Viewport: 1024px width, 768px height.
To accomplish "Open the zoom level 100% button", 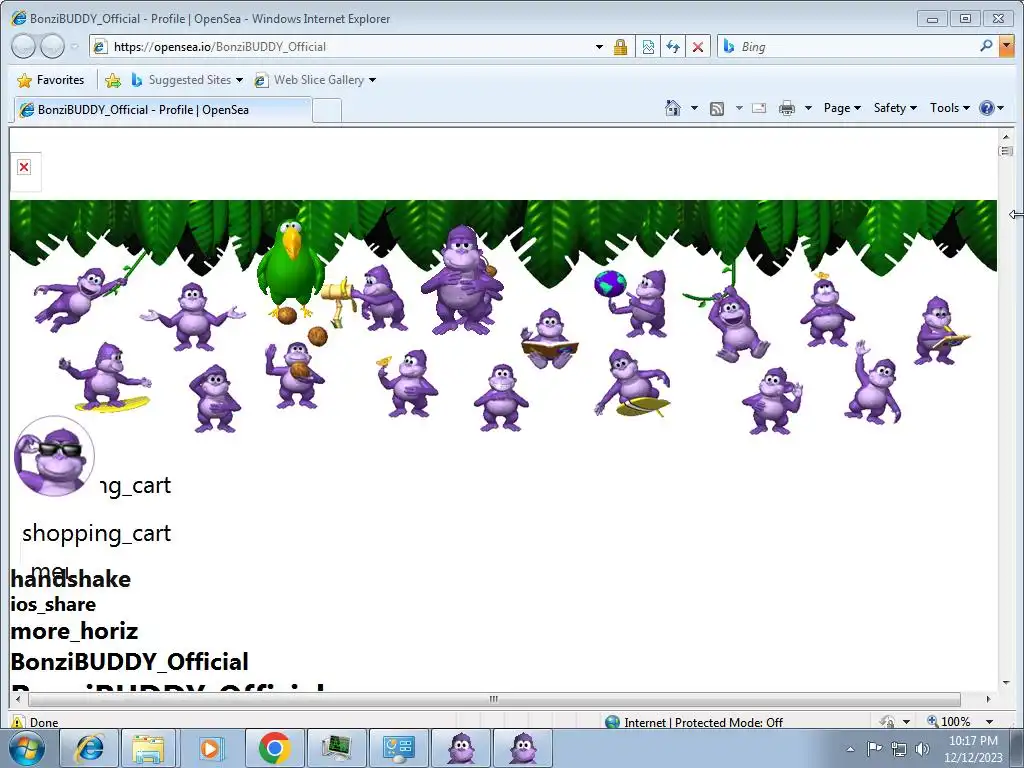I will click(x=949, y=722).
